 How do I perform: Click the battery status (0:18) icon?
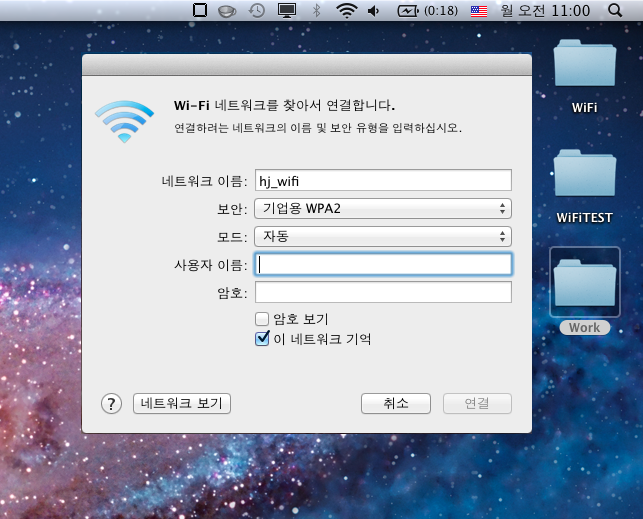(x=428, y=11)
